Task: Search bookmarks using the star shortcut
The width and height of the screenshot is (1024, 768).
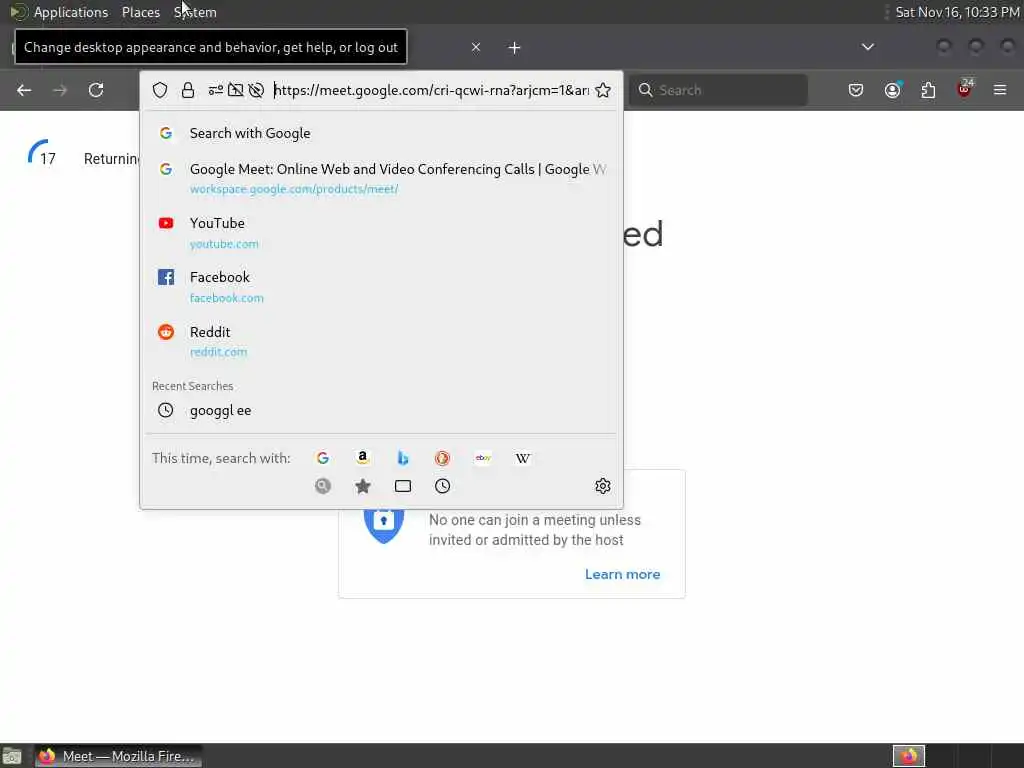Action: pyautogui.click(x=362, y=486)
